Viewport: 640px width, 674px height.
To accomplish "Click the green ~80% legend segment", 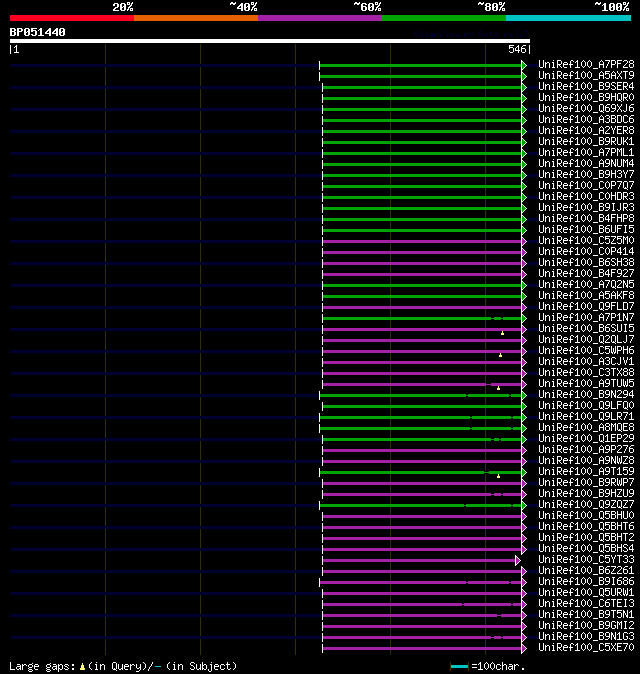I will pyautogui.click(x=444, y=18).
